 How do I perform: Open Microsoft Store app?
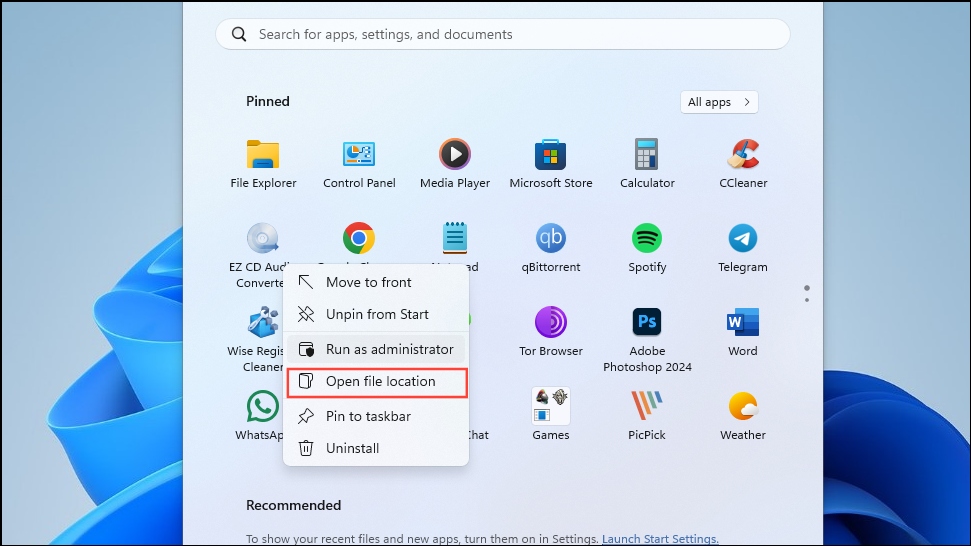pos(551,163)
